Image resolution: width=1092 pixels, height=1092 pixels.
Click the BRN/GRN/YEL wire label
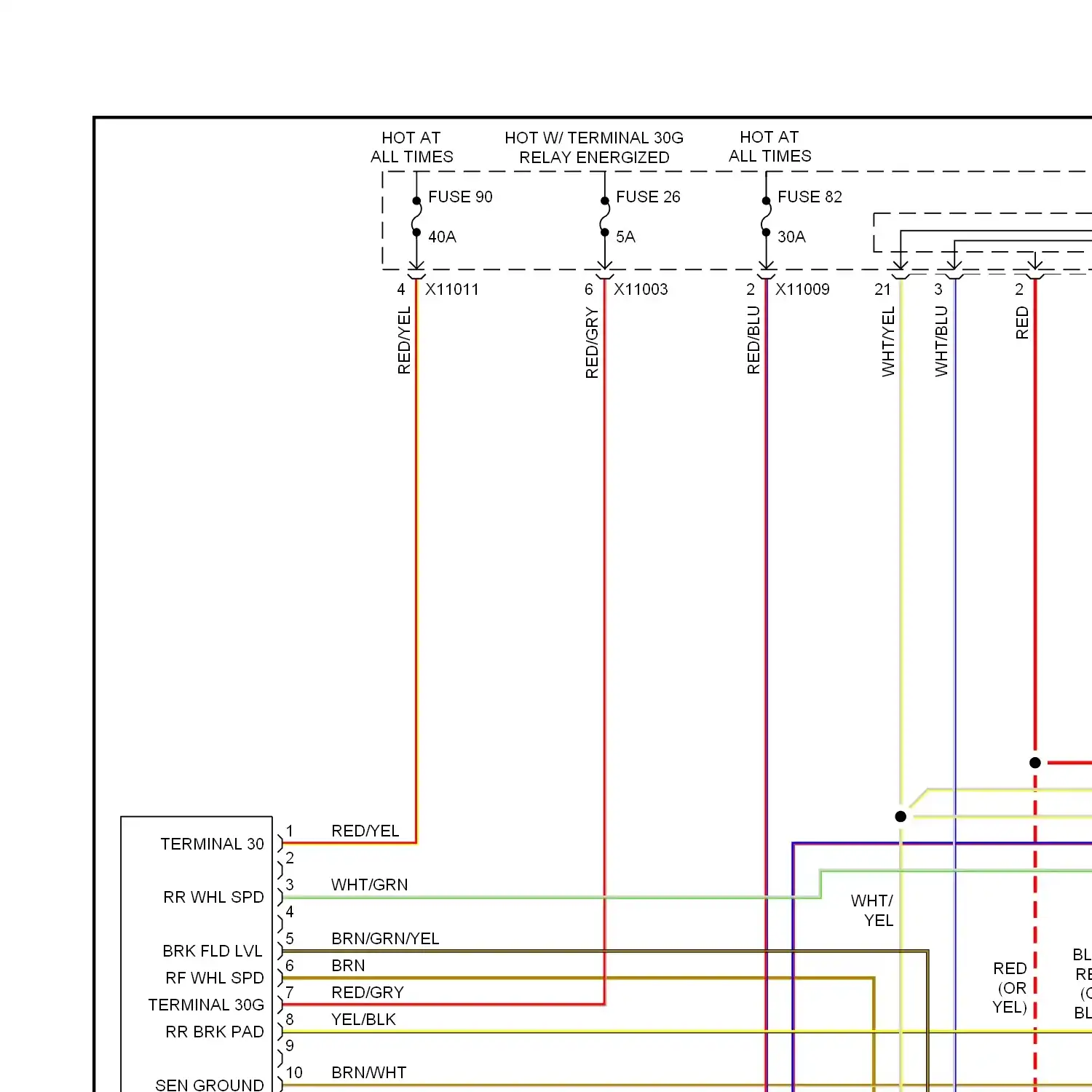[385, 939]
